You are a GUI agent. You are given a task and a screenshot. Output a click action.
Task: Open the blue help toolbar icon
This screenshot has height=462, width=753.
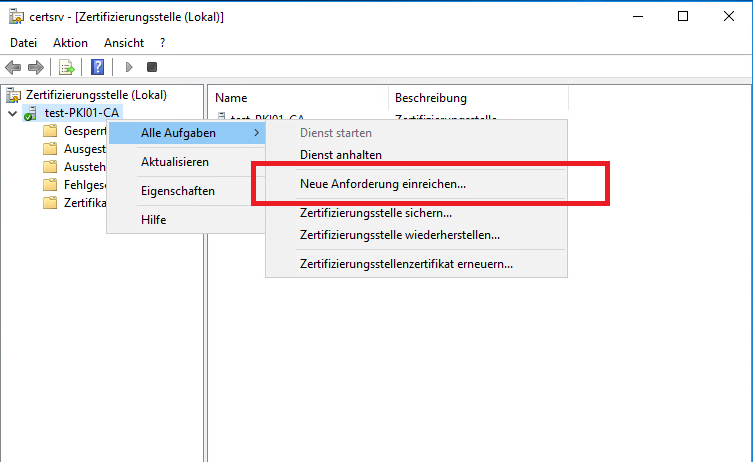click(x=98, y=67)
